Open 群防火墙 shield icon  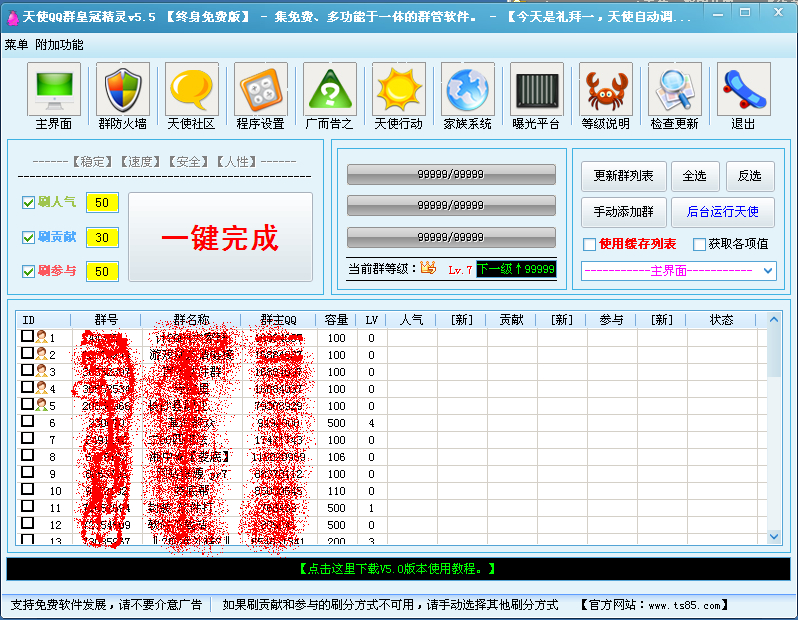pyautogui.click(x=123, y=89)
